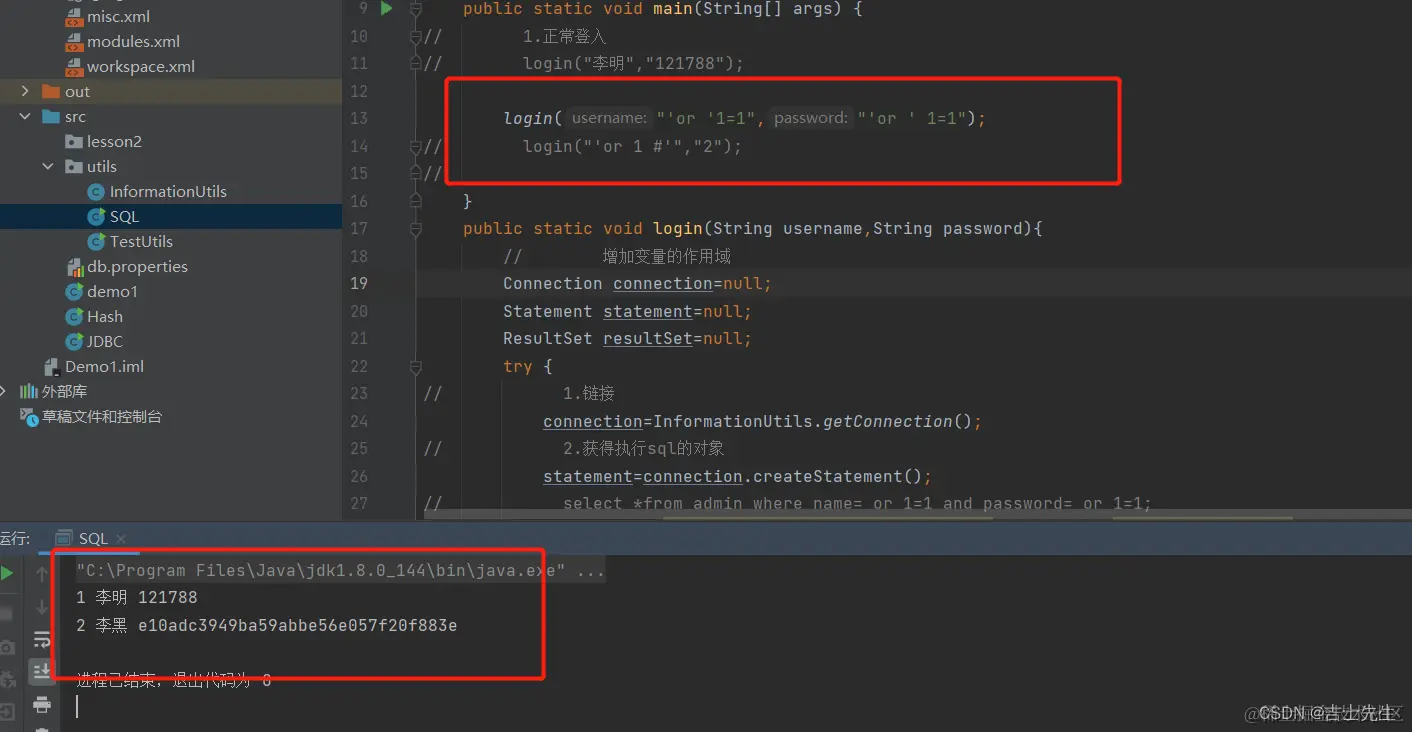1412x732 pixels.
Task: Click the Statement statement=null line
Action: 627,312
